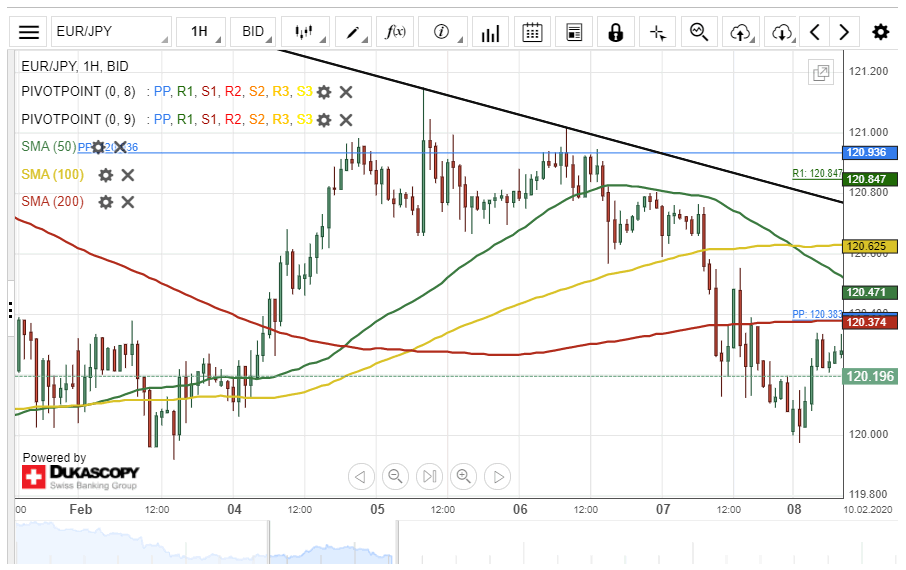Toggle the crosshair cursor tool
Screen dimensions: 906x570
[657, 32]
